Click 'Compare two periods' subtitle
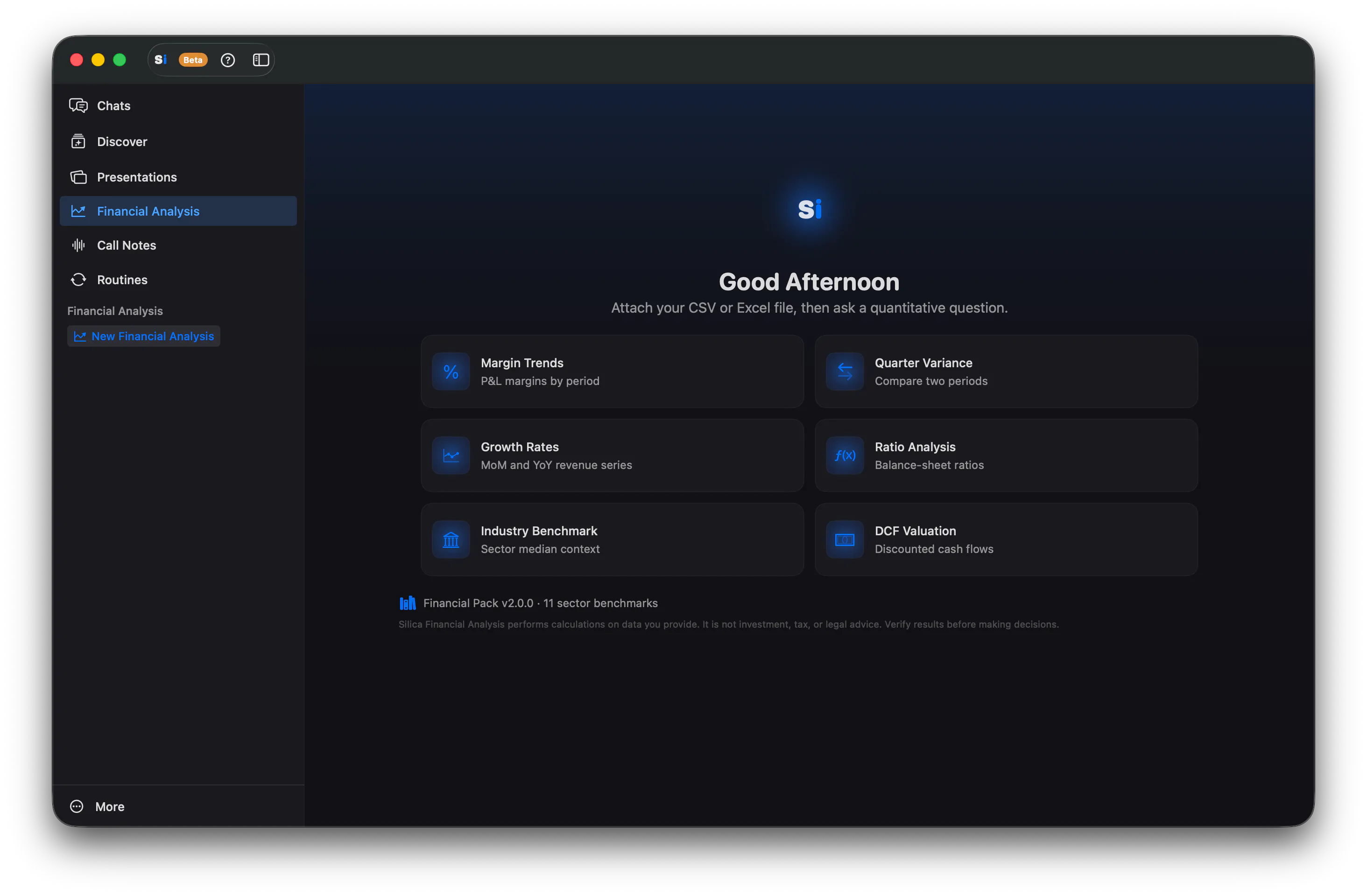Screen dimensions: 1367x896 click(931, 381)
